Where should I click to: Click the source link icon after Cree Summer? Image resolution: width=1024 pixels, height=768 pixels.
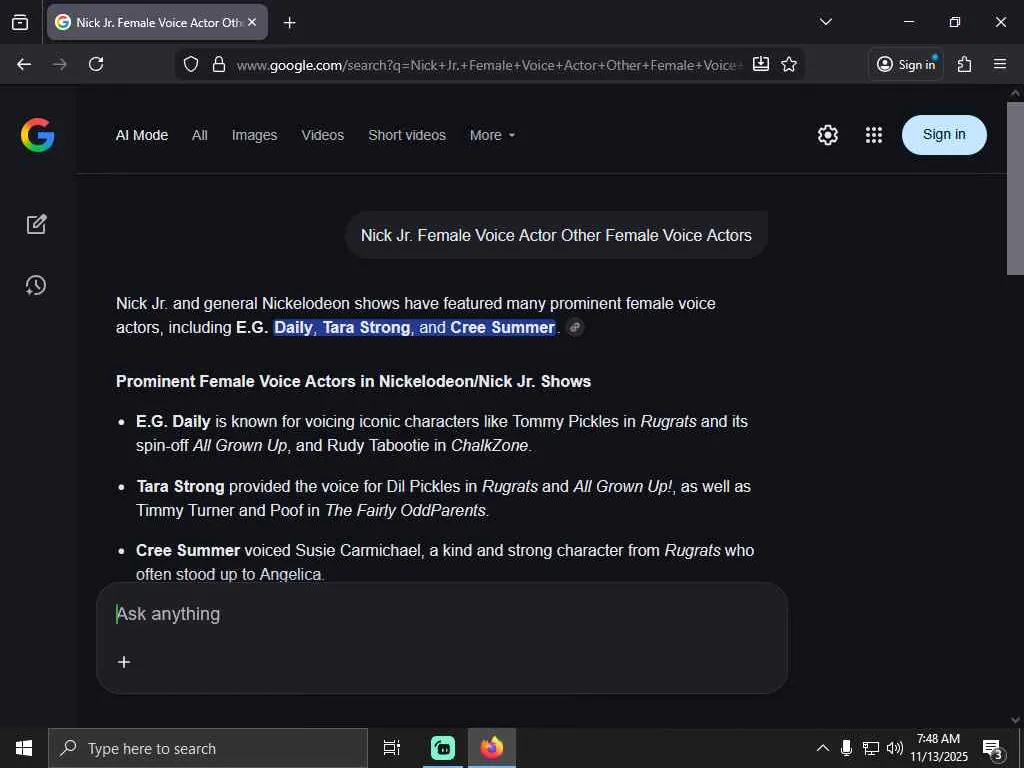click(x=575, y=327)
